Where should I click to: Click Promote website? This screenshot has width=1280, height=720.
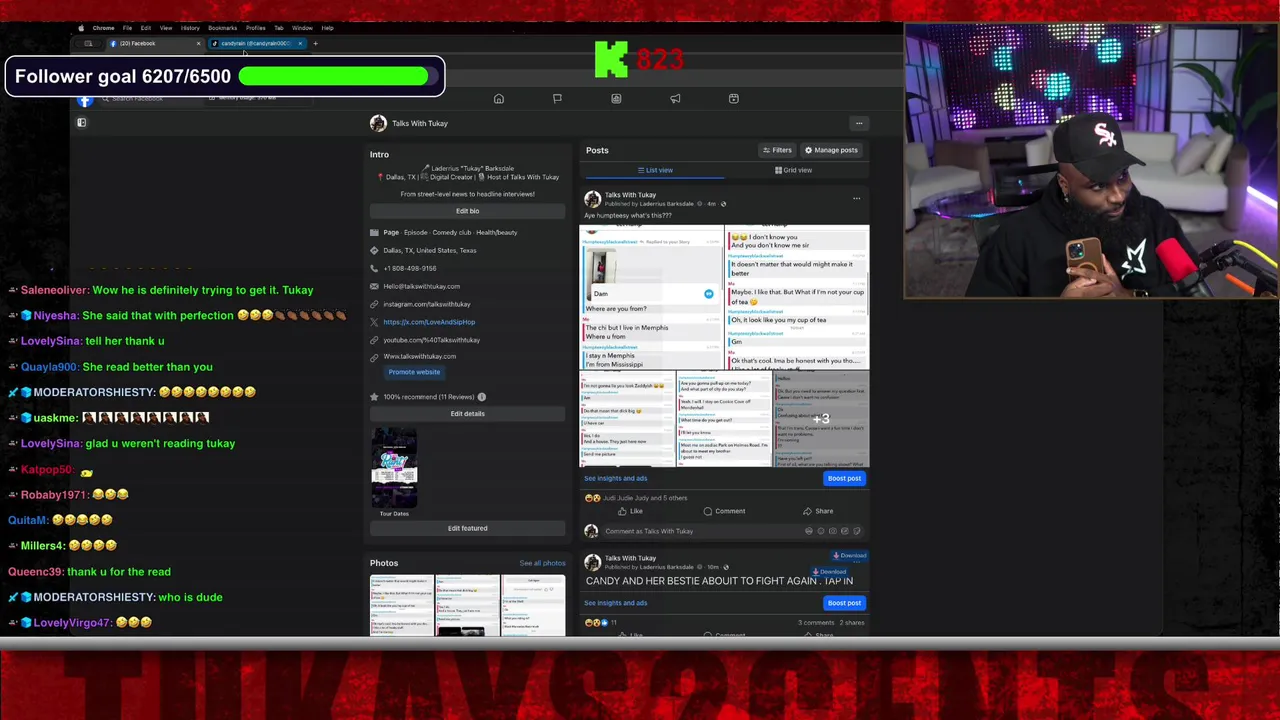tap(414, 372)
